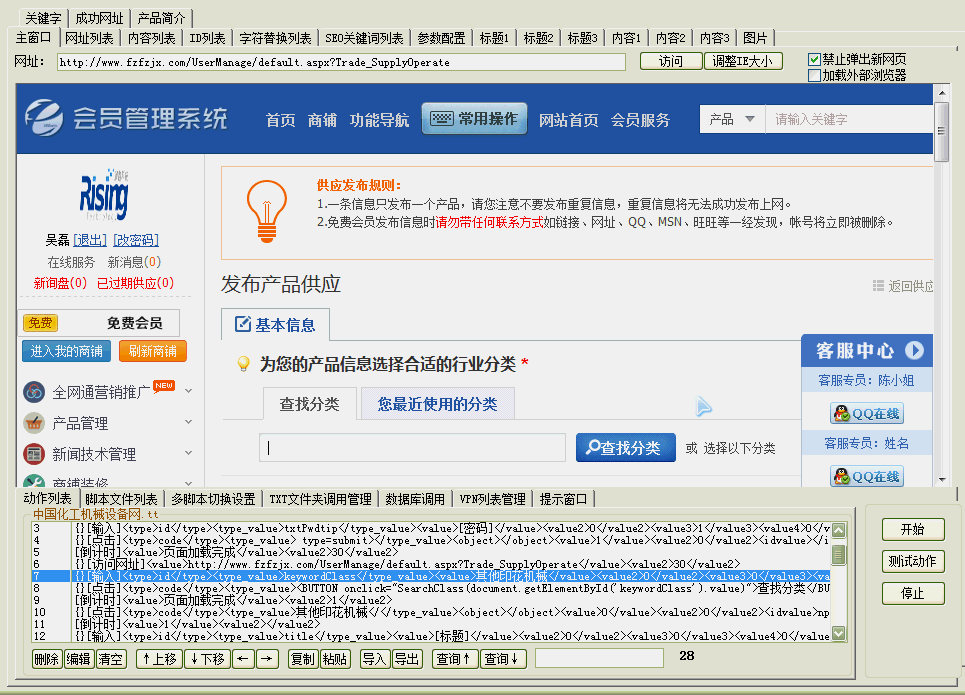Switch to the 成功网址 tab
The image size is (965, 695).
99,18
